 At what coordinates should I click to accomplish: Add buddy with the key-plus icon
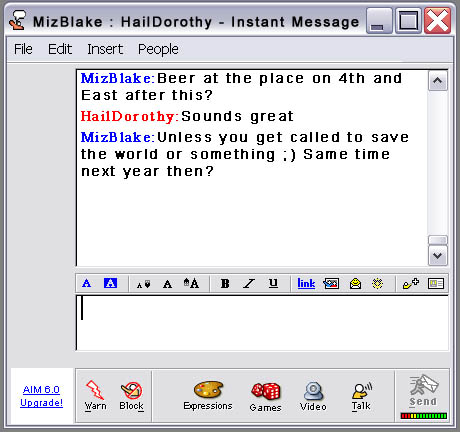pyautogui.click(x=411, y=284)
